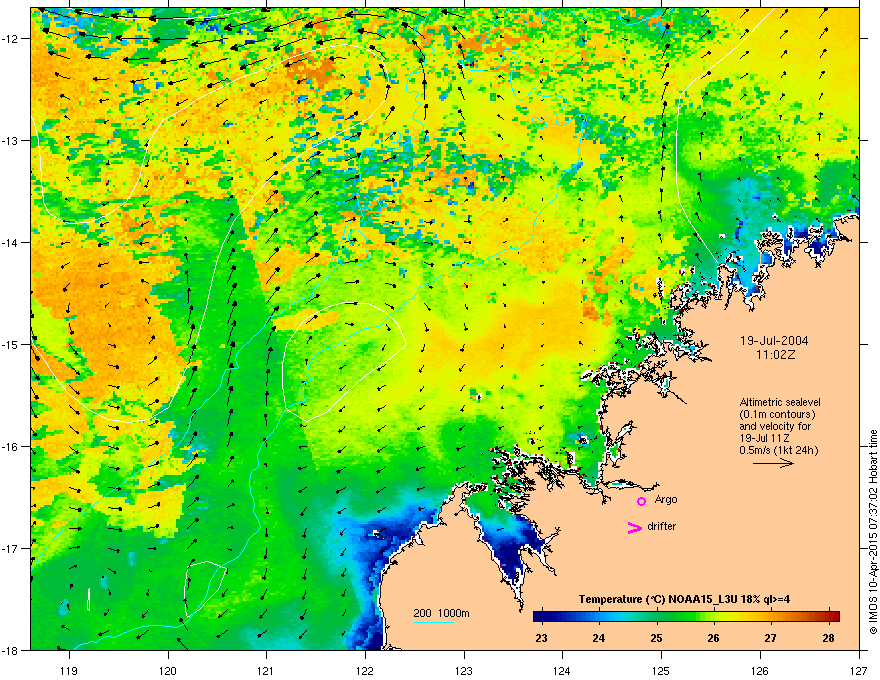
Task: Click the 11:02Z time label
Action: 776,355
